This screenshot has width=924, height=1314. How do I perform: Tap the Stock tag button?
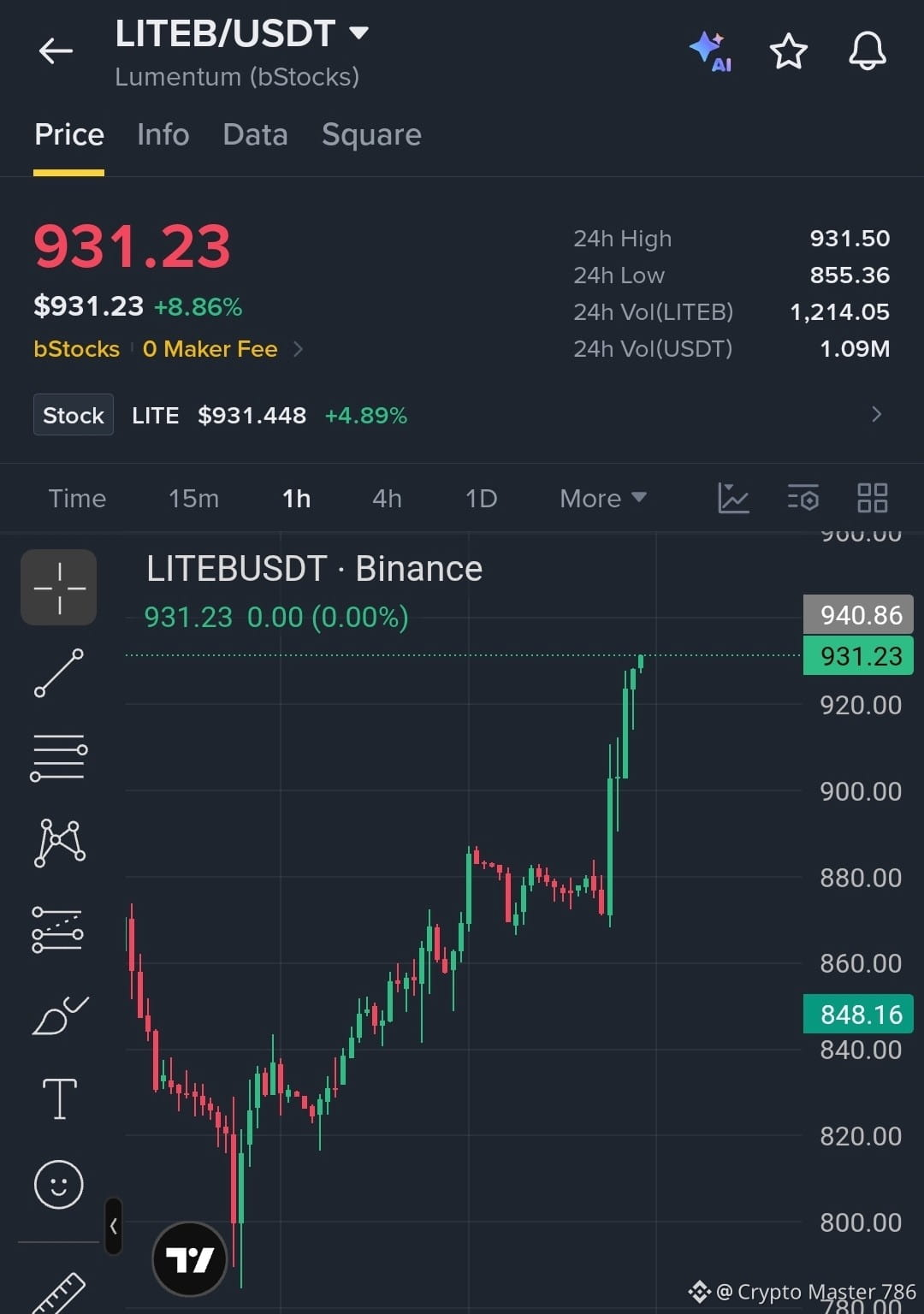[x=74, y=415]
